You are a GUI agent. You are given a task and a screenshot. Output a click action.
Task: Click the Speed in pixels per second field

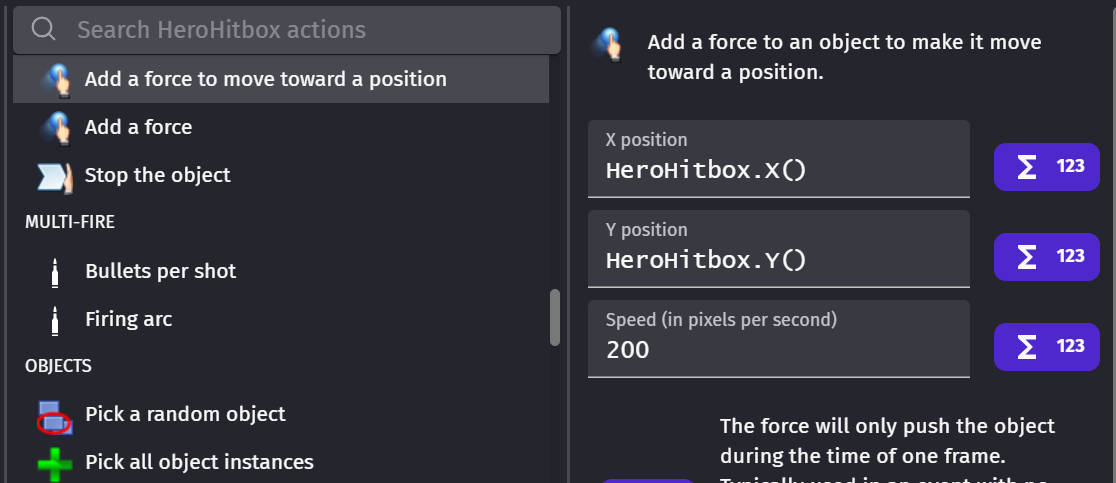[778, 350]
